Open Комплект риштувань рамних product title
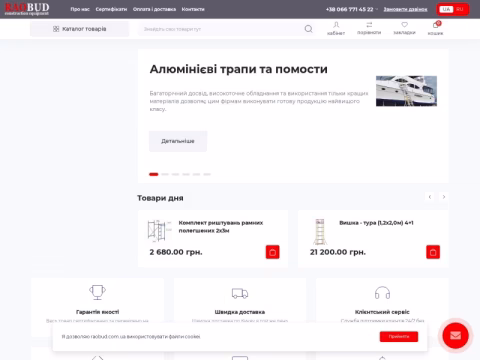 coord(221,227)
